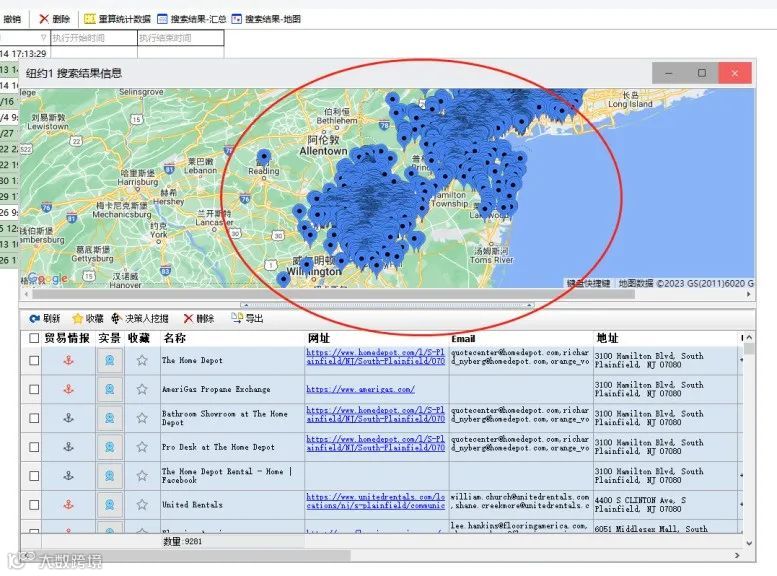
Task: Open homedepot.com link in The Home Depot row
Action: point(375,356)
